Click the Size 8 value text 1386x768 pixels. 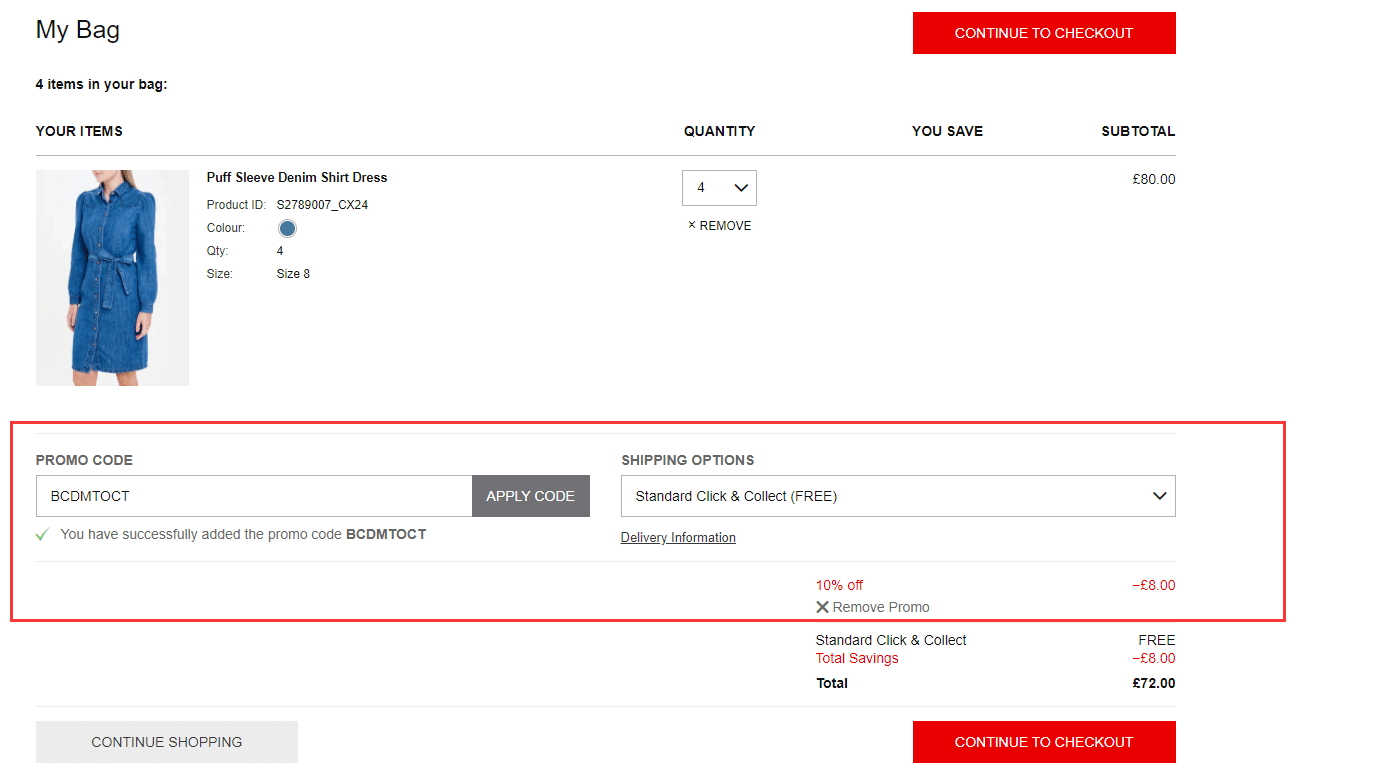pyautogui.click(x=293, y=274)
